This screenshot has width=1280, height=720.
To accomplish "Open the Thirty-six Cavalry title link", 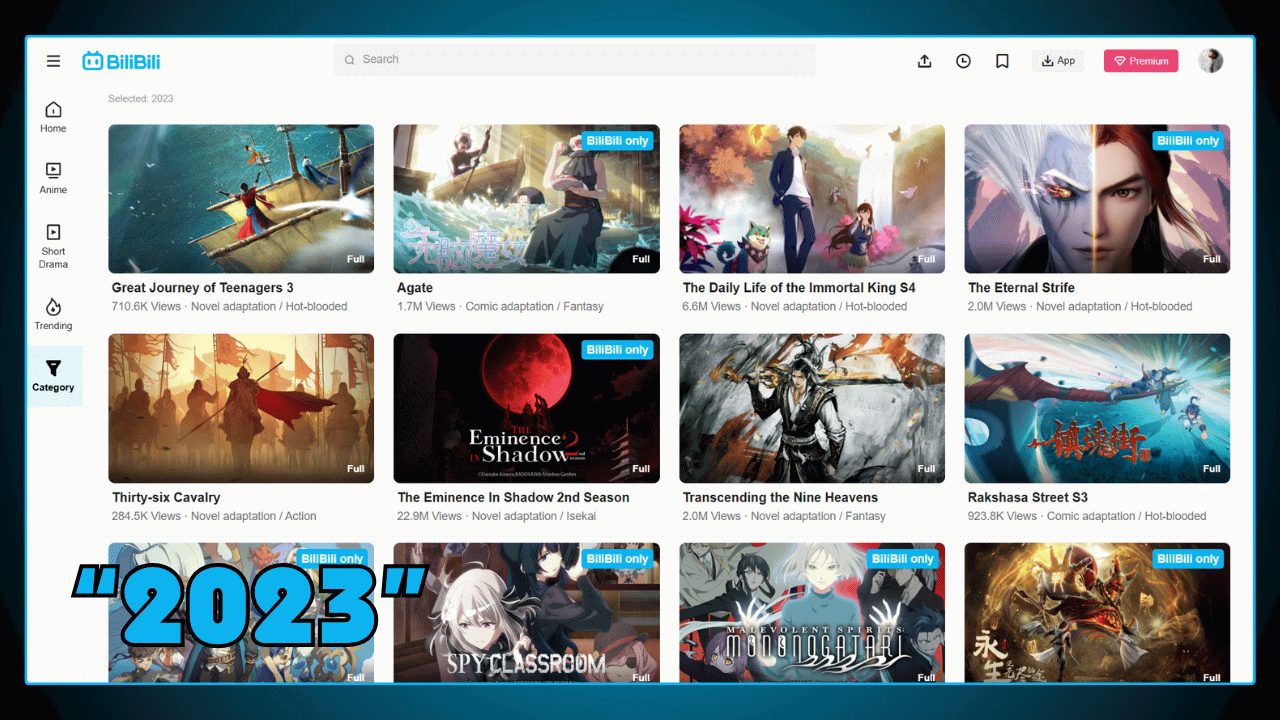I will click(x=166, y=497).
